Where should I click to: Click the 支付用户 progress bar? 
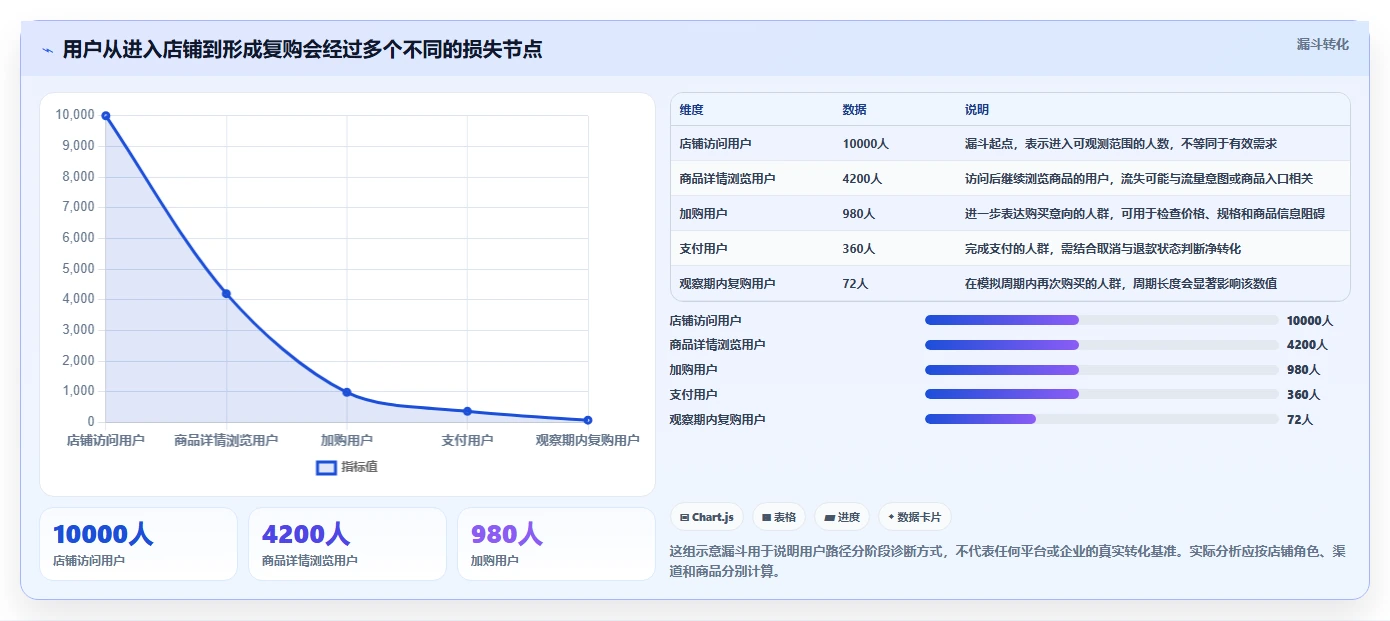pyautogui.click(x=1102, y=394)
